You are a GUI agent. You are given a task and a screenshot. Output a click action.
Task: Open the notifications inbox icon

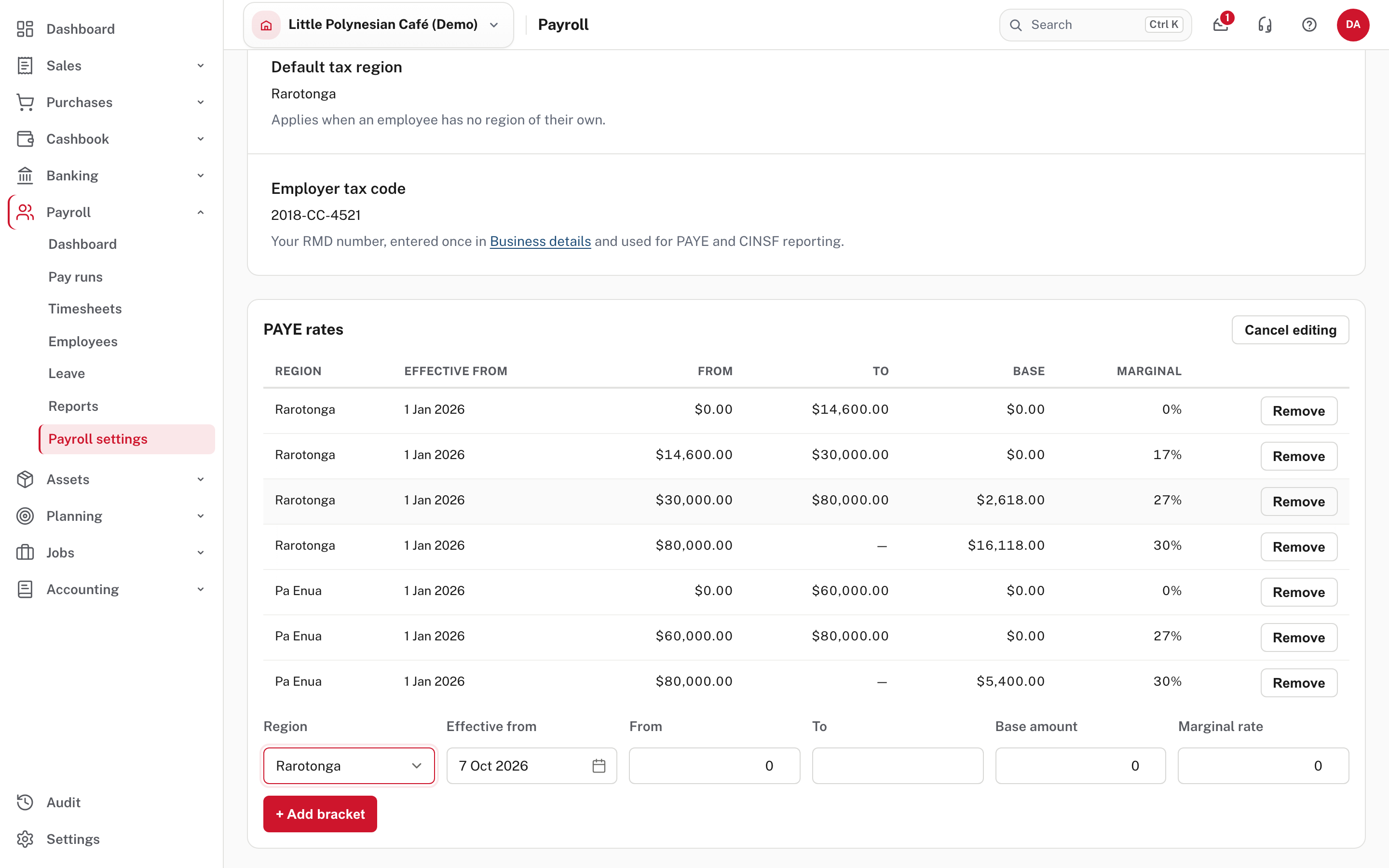[x=1221, y=25]
